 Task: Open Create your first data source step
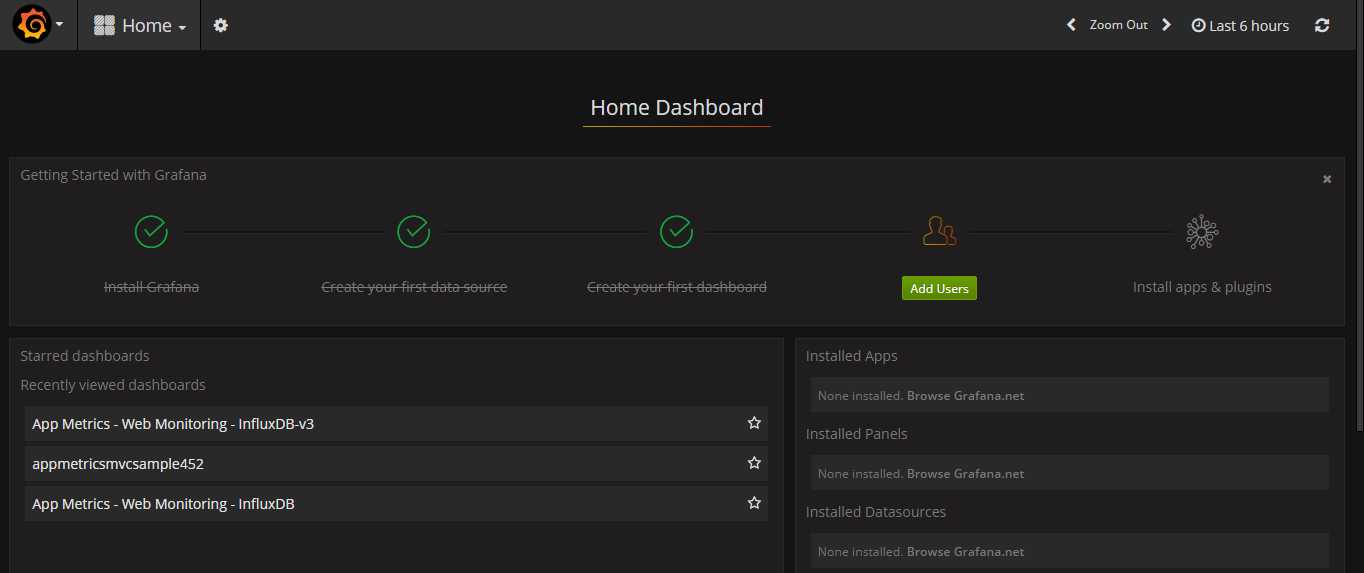(x=414, y=287)
